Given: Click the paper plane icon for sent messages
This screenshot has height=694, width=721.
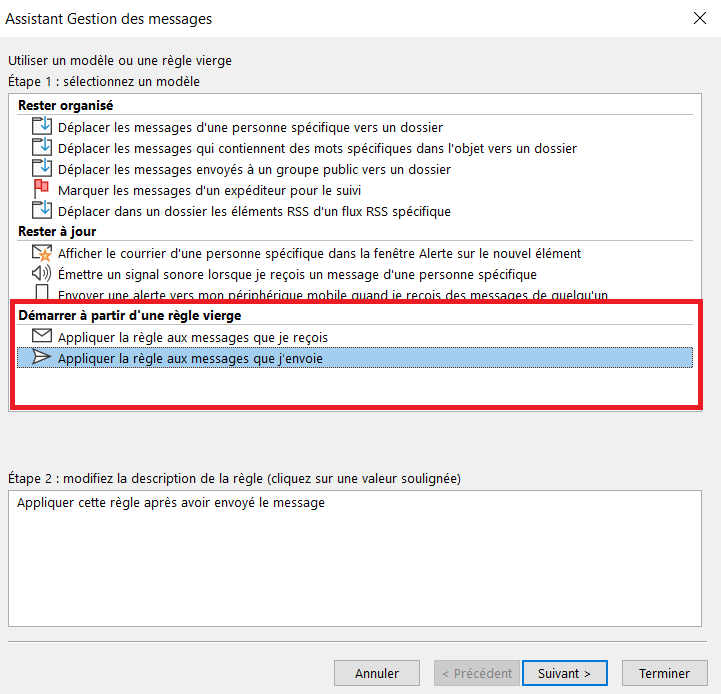Looking at the screenshot, I should (x=41, y=357).
